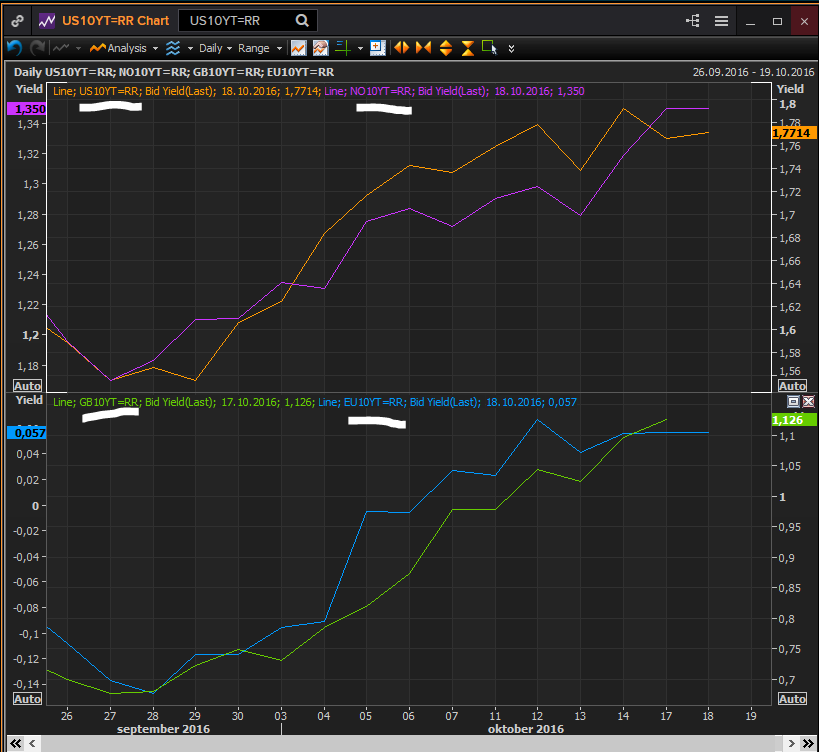Click the link chain icon in title bar
Image resolution: width=819 pixels, height=752 pixels.
(x=17, y=21)
